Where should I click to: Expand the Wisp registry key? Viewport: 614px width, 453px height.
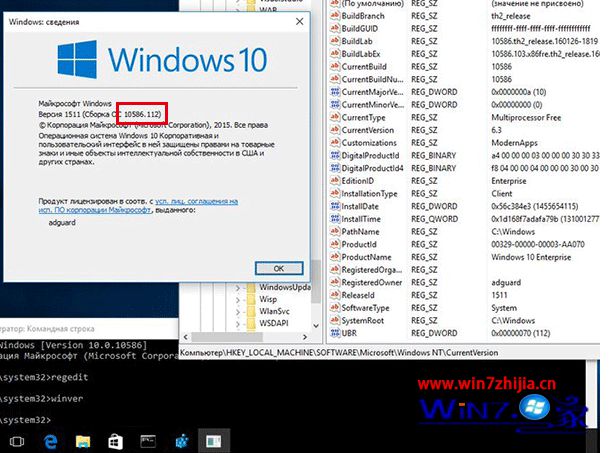pos(238,300)
